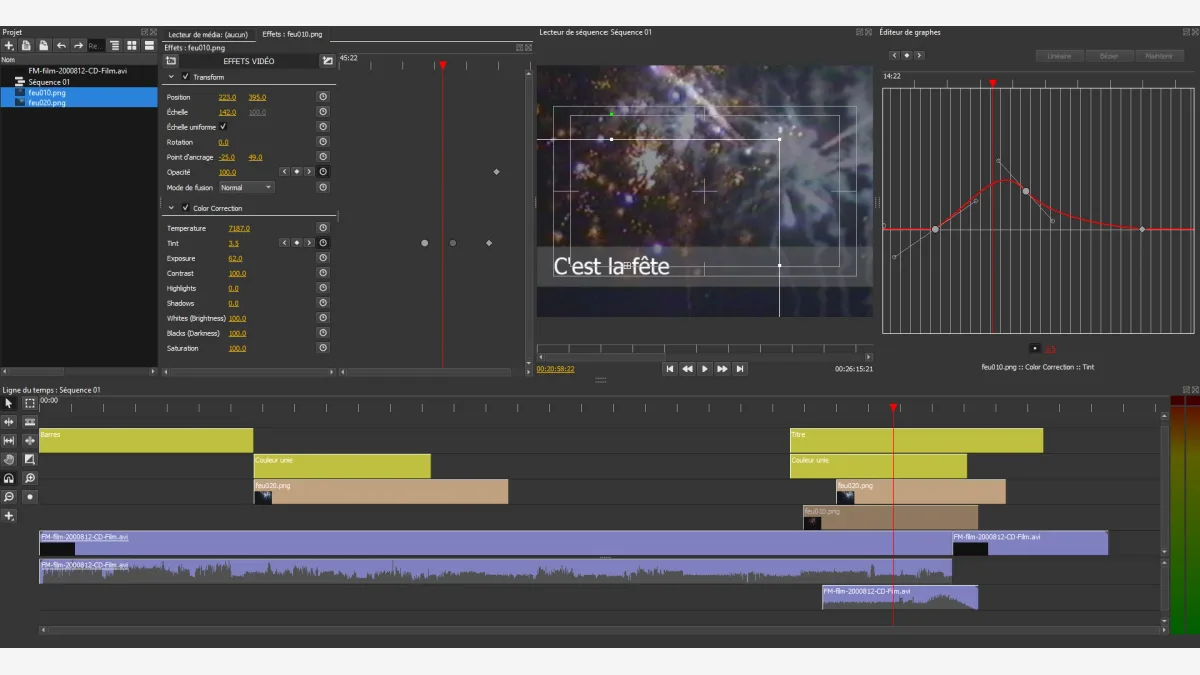
Task: Zoom in on the timeline
Action: [30, 478]
